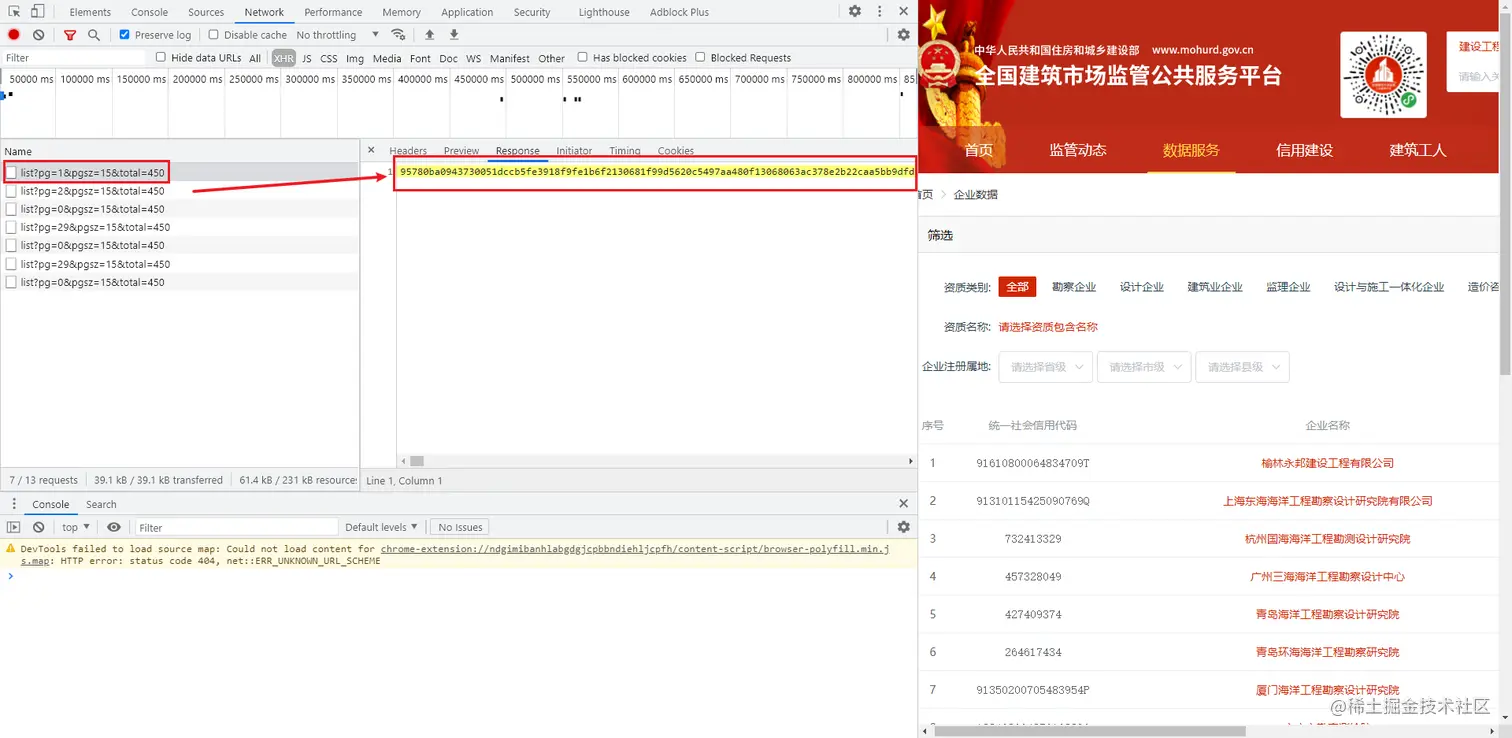Viewport: 1512px width, 738px height.
Task: Switch to the Search drawer tab
Action: point(101,504)
